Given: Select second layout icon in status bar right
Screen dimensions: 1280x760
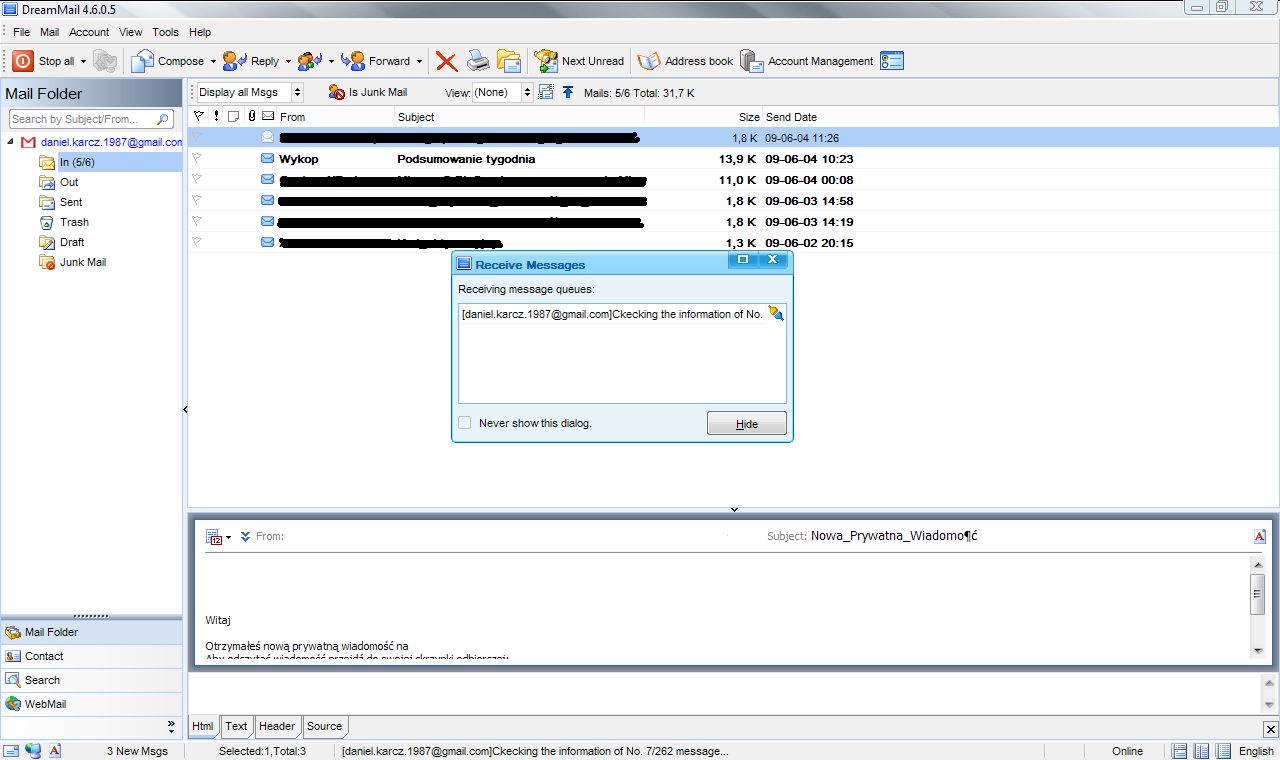Looking at the screenshot, I should 1202,751.
